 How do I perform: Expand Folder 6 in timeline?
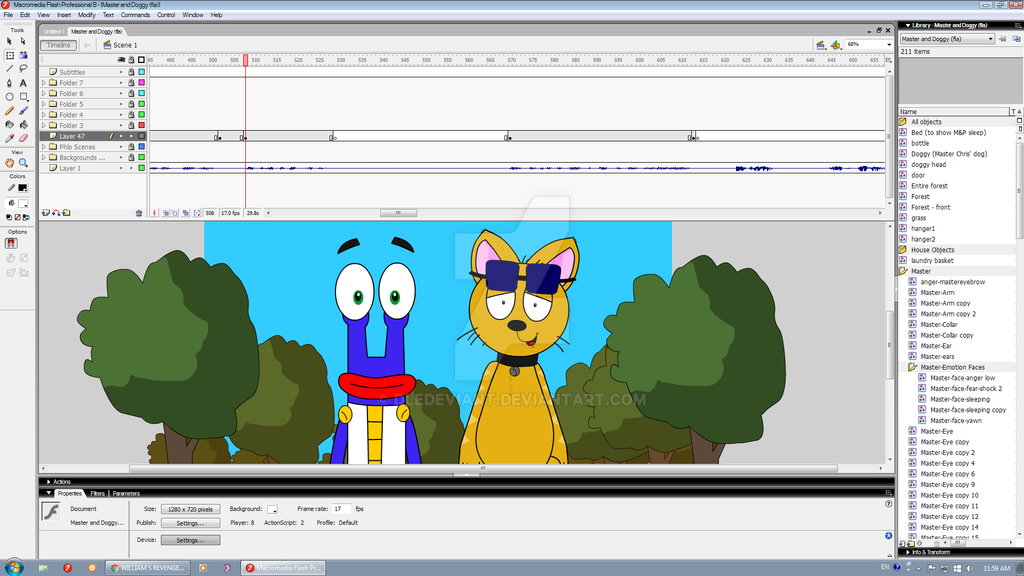(44, 93)
